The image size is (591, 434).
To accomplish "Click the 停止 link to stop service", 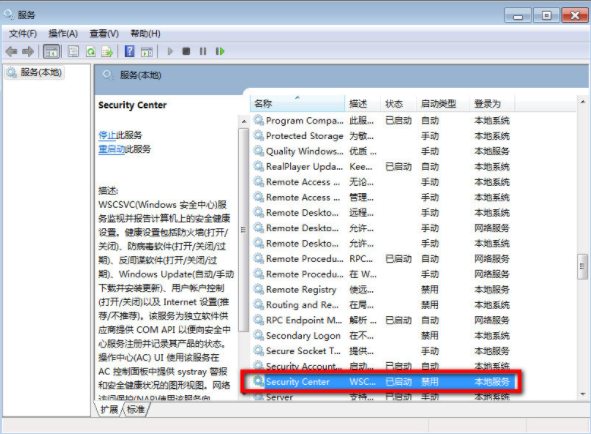I will (107, 135).
